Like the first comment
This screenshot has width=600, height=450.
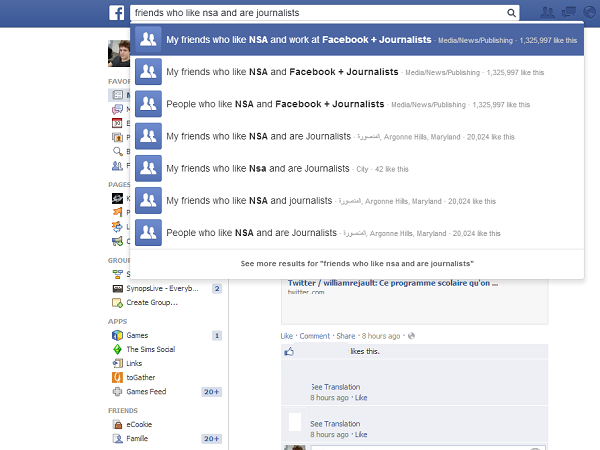[361, 398]
